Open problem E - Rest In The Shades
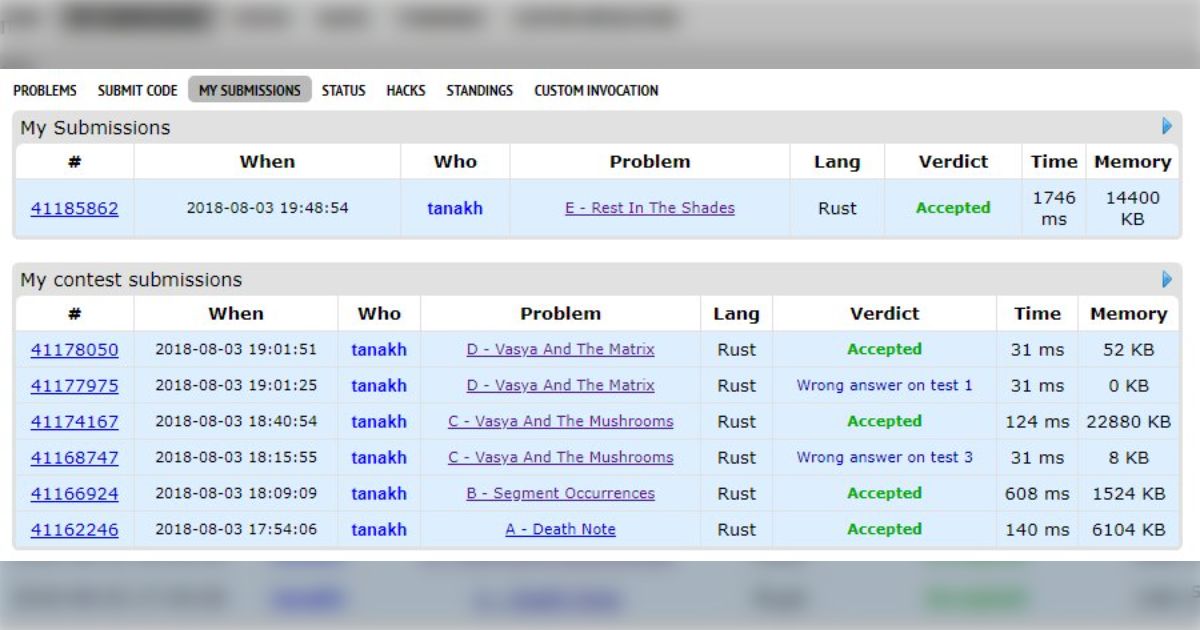Screen dimensions: 1200x630 pos(649,208)
